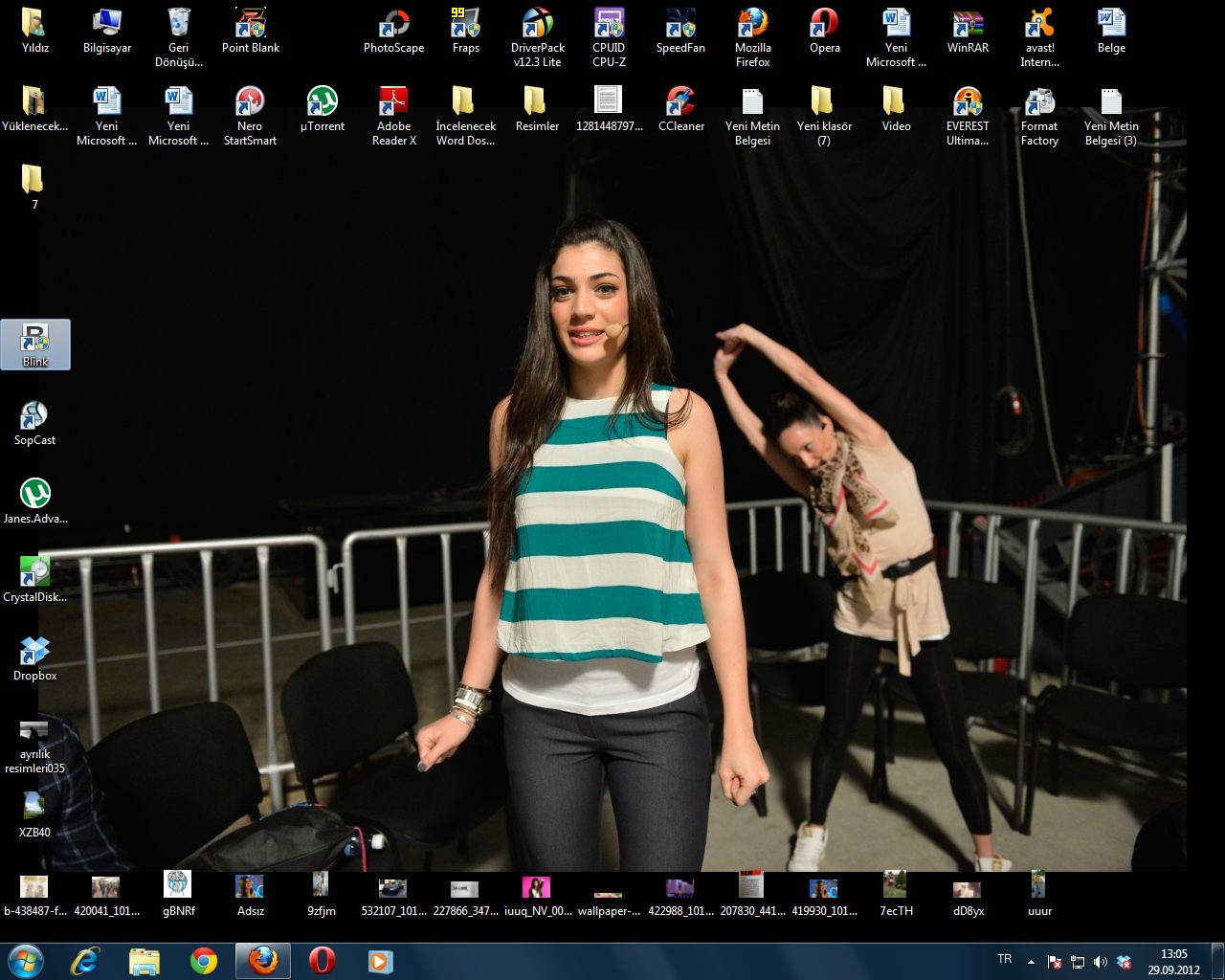This screenshot has width=1225, height=980.
Task: Launch the CrystalDisk shortcut
Action: [34, 579]
